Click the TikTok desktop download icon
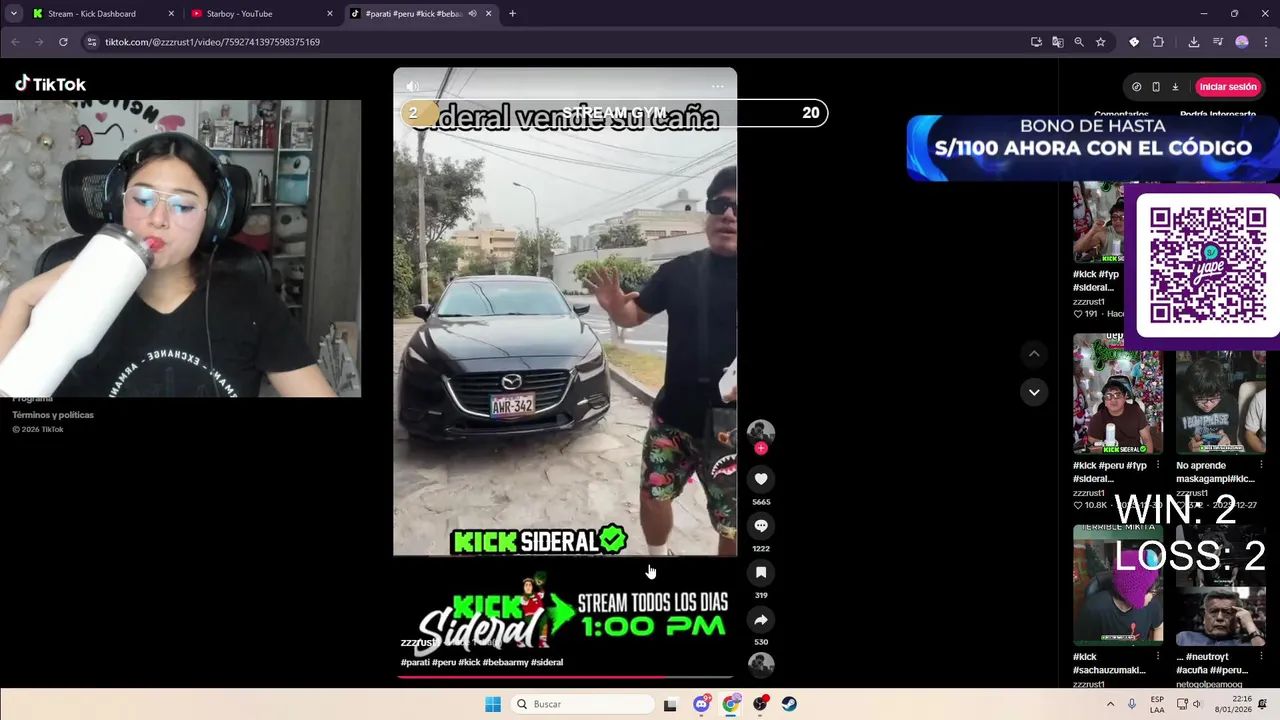Image resolution: width=1280 pixels, height=720 pixels. pyautogui.click(x=1175, y=87)
